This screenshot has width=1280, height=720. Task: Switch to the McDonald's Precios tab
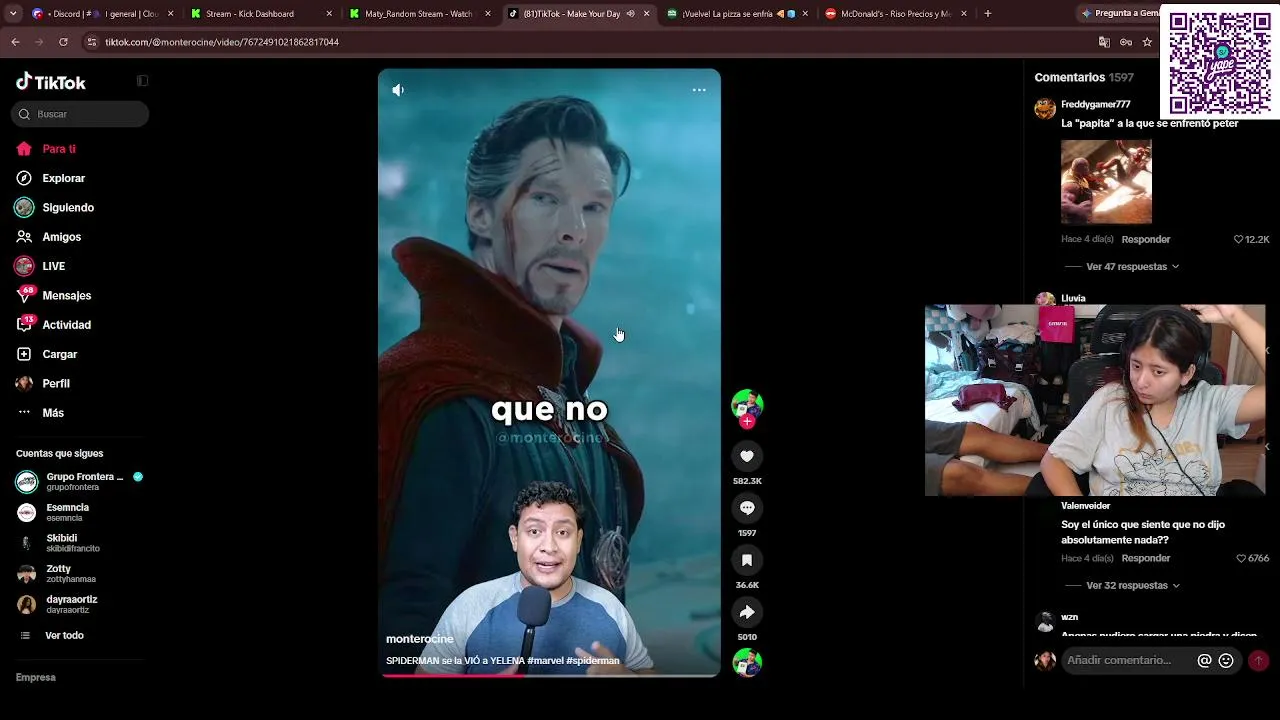tap(896, 14)
